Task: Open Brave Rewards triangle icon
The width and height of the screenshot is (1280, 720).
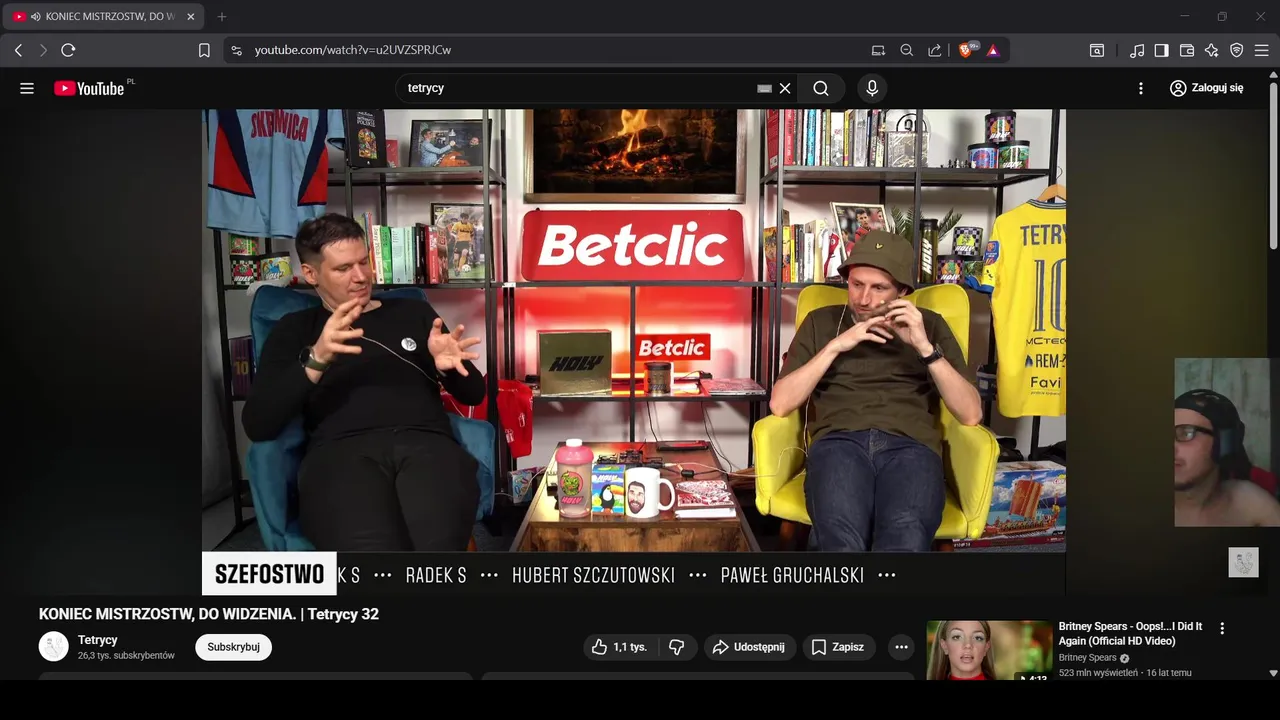Action: coord(993,50)
